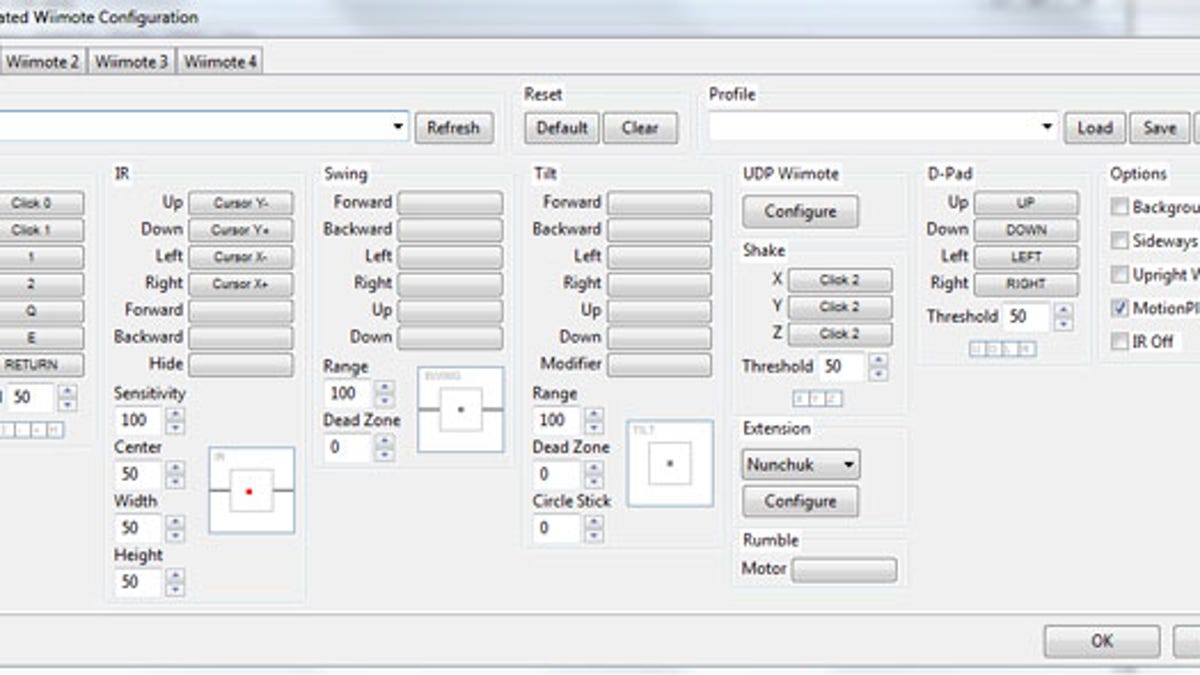The width and height of the screenshot is (1200, 675).
Task: Assign the Swing Backward mapping
Action: coord(450,230)
